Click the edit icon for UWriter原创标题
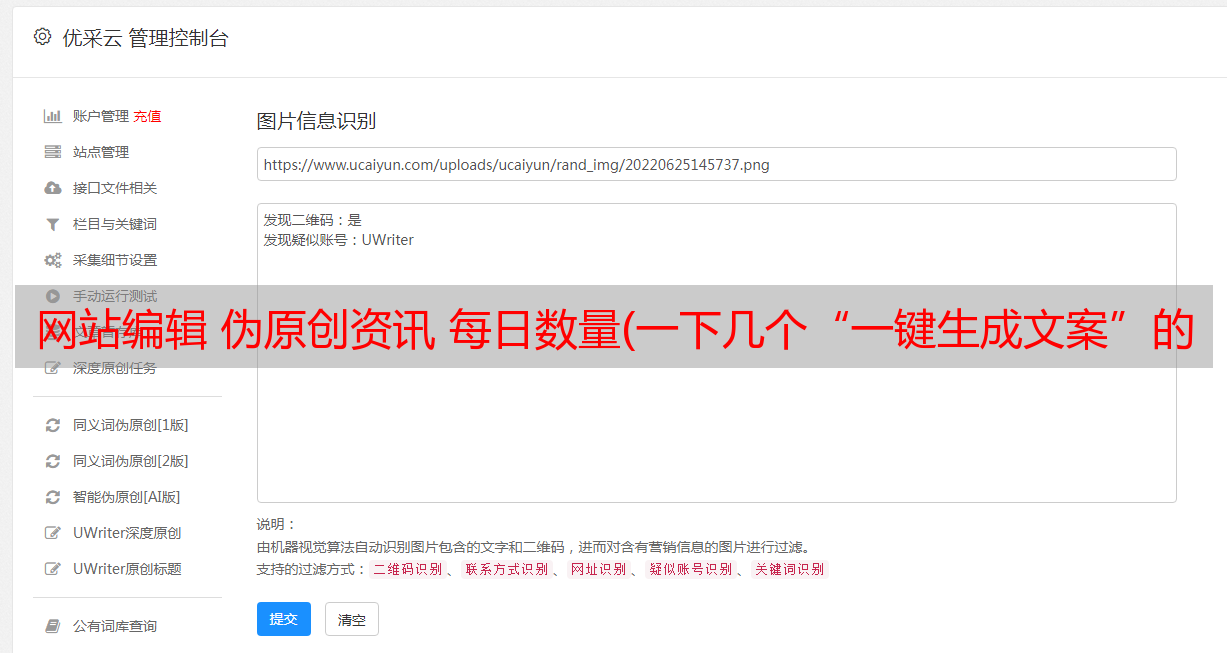The height and width of the screenshot is (653, 1227). click(53, 569)
